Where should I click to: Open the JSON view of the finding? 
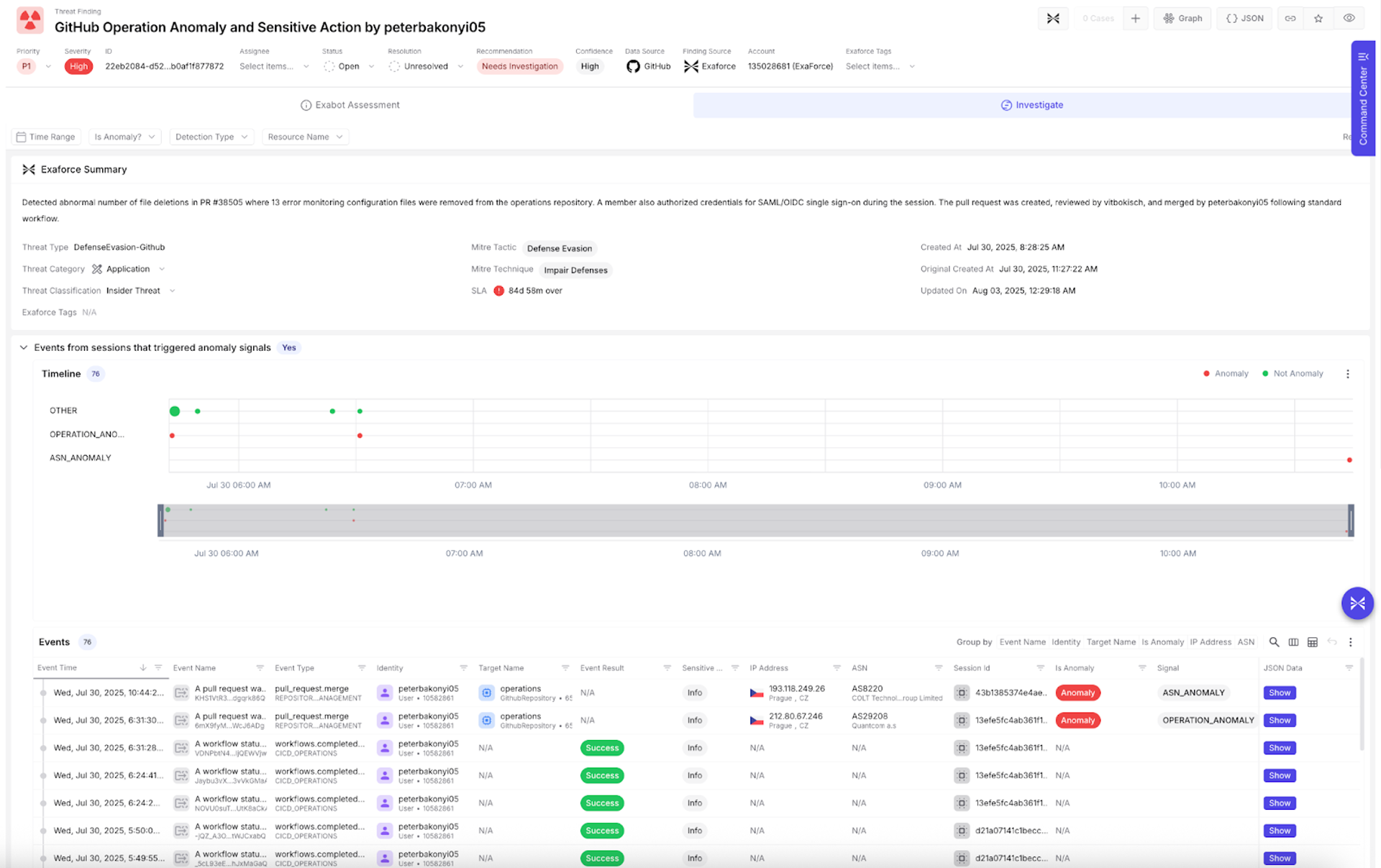(1244, 19)
